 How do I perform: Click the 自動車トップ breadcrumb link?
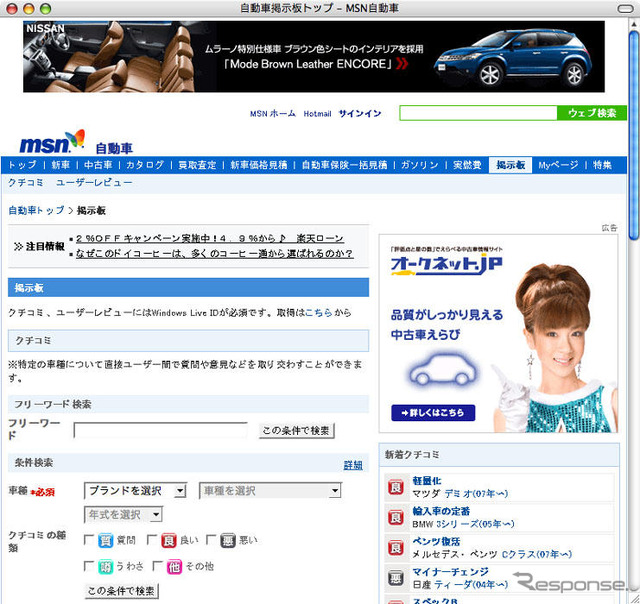tap(36, 210)
